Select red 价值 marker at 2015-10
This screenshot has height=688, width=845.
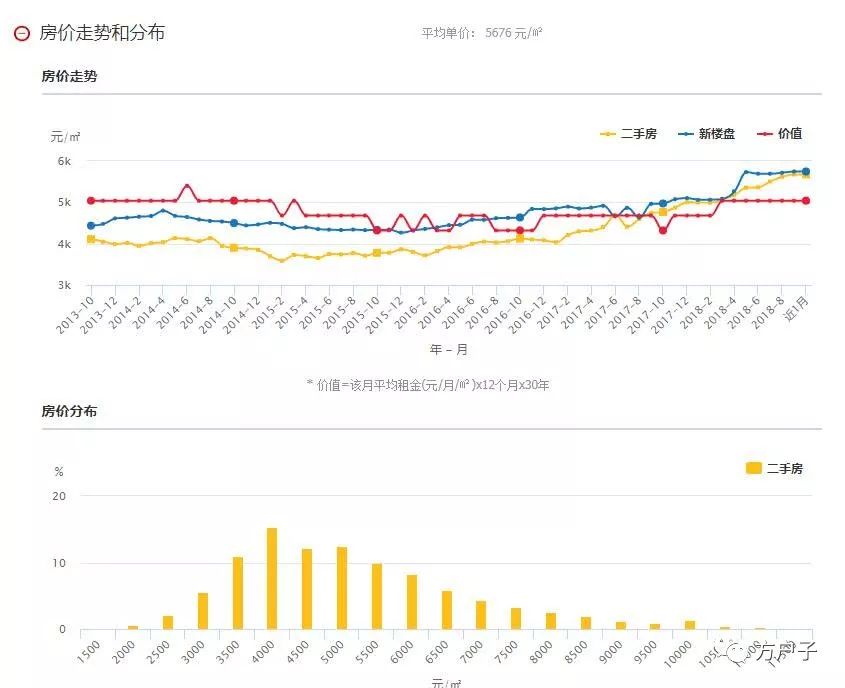(x=377, y=230)
